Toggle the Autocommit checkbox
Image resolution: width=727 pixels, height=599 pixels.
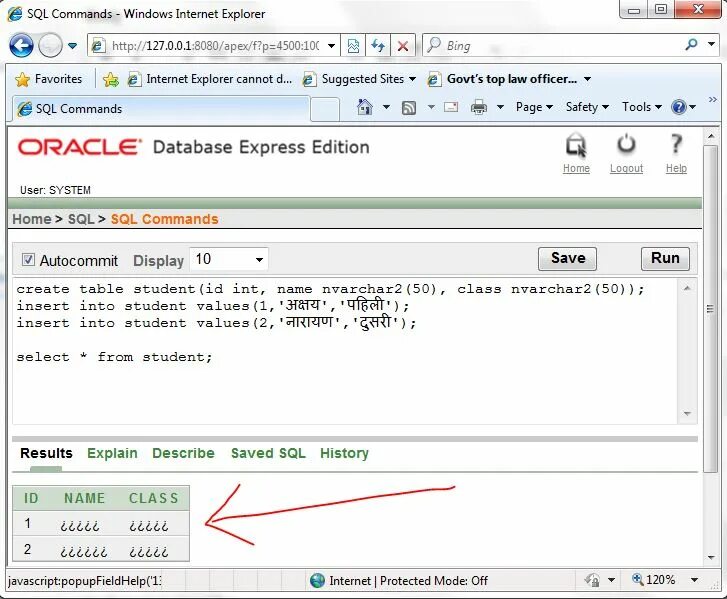pyautogui.click(x=28, y=260)
